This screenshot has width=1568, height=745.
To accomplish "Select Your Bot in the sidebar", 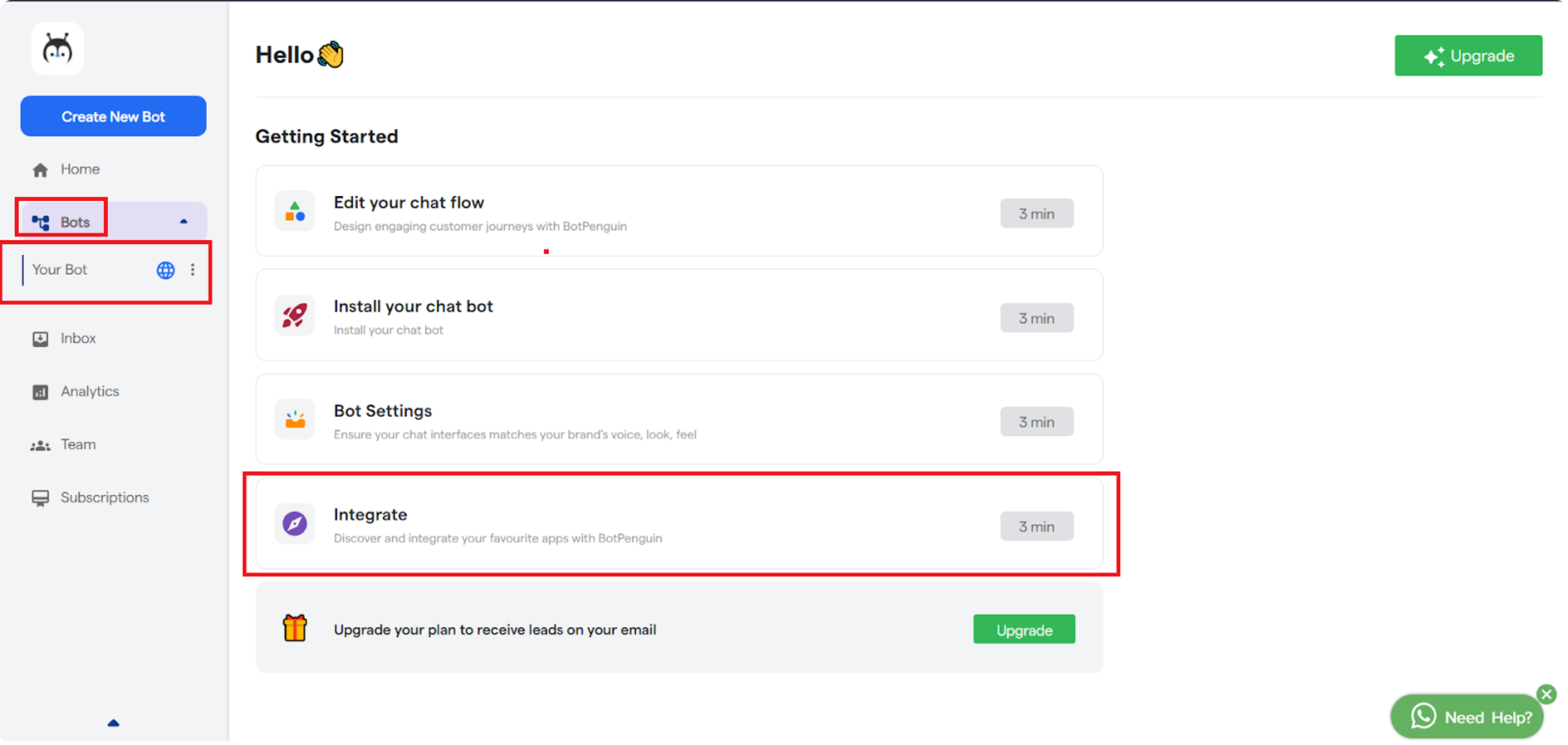I will [61, 269].
